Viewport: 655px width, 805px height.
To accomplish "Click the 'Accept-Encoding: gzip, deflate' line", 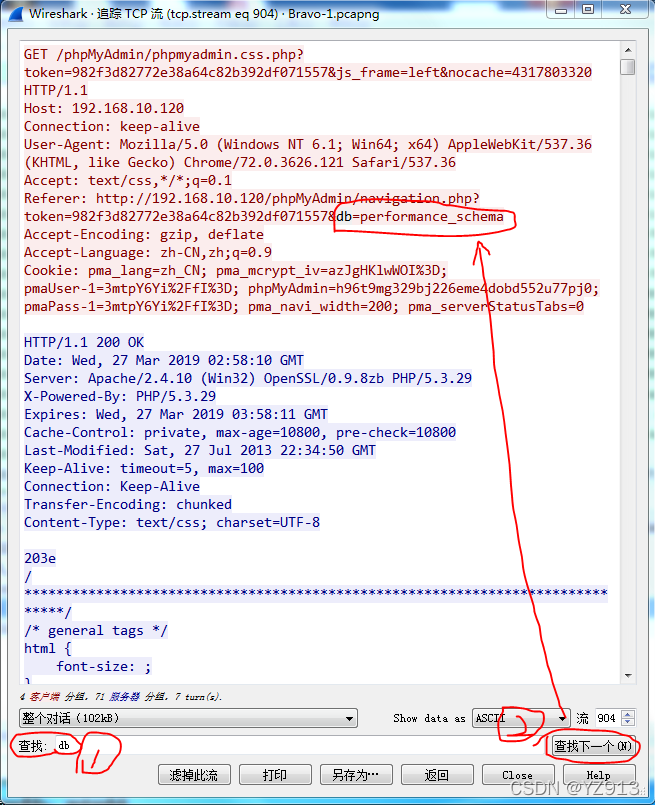I will pyautogui.click(x=144, y=235).
